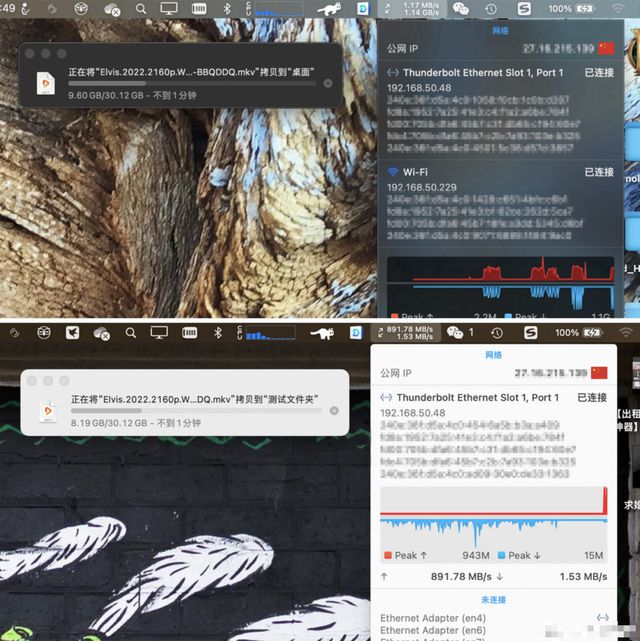This screenshot has width=640, height=641.
Task: Click the cloud with X icon in bottom bar
Action: (101, 334)
